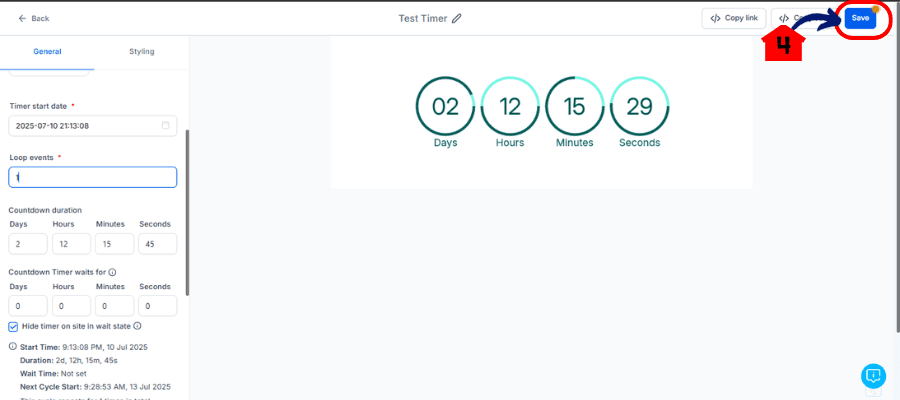Open the calendar icon in start date field
The image size is (900, 400).
coord(165,125)
